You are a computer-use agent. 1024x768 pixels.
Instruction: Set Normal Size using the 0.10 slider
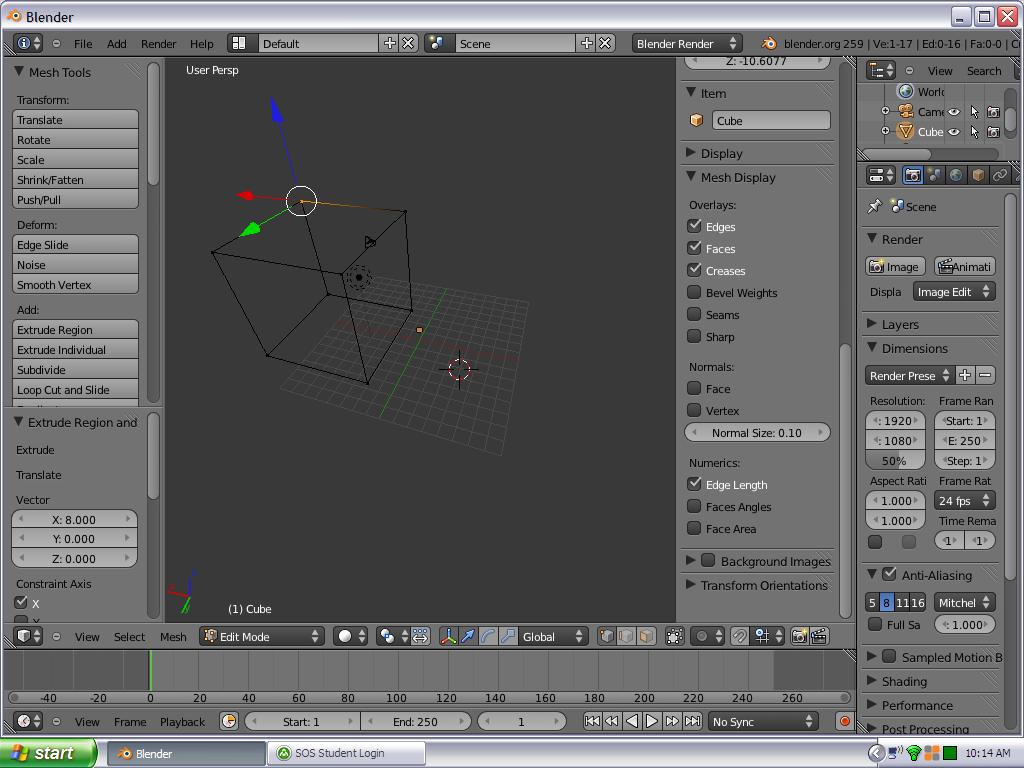[757, 432]
